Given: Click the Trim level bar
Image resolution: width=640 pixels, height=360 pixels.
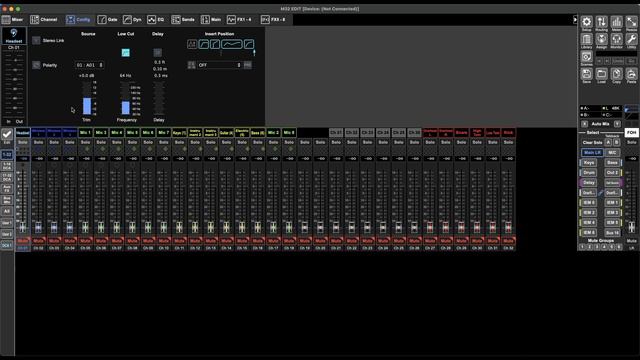Looking at the screenshot, I should pos(87,98).
